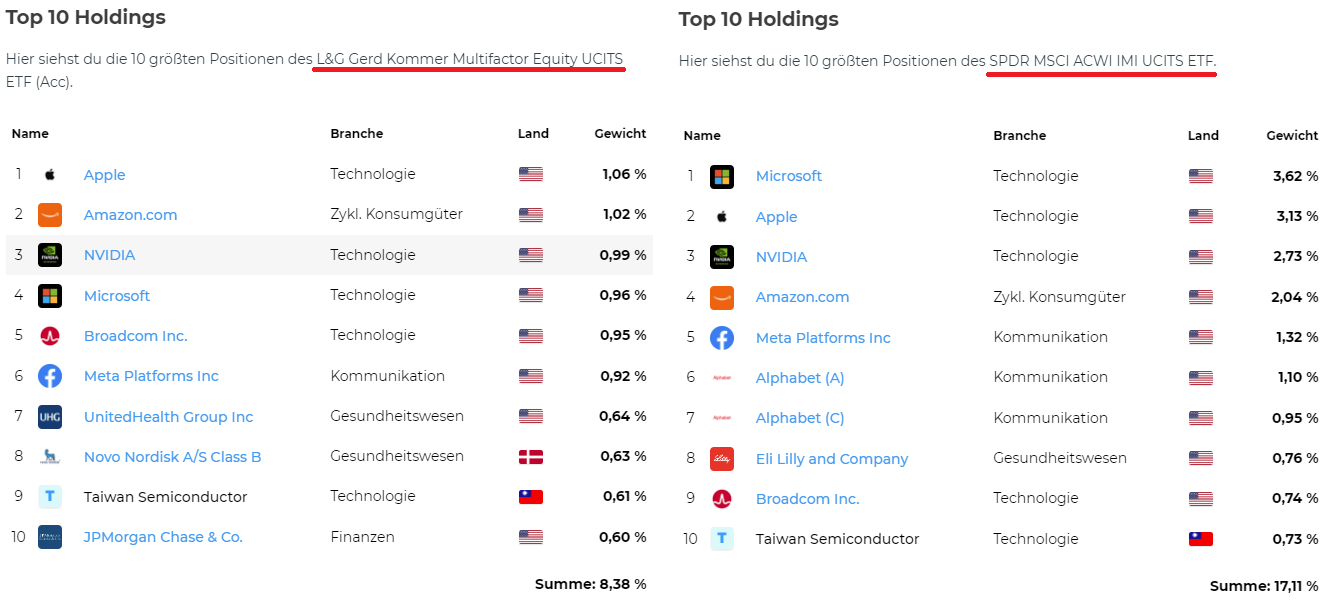Click Taiwan flag in the left table

click(531, 497)
